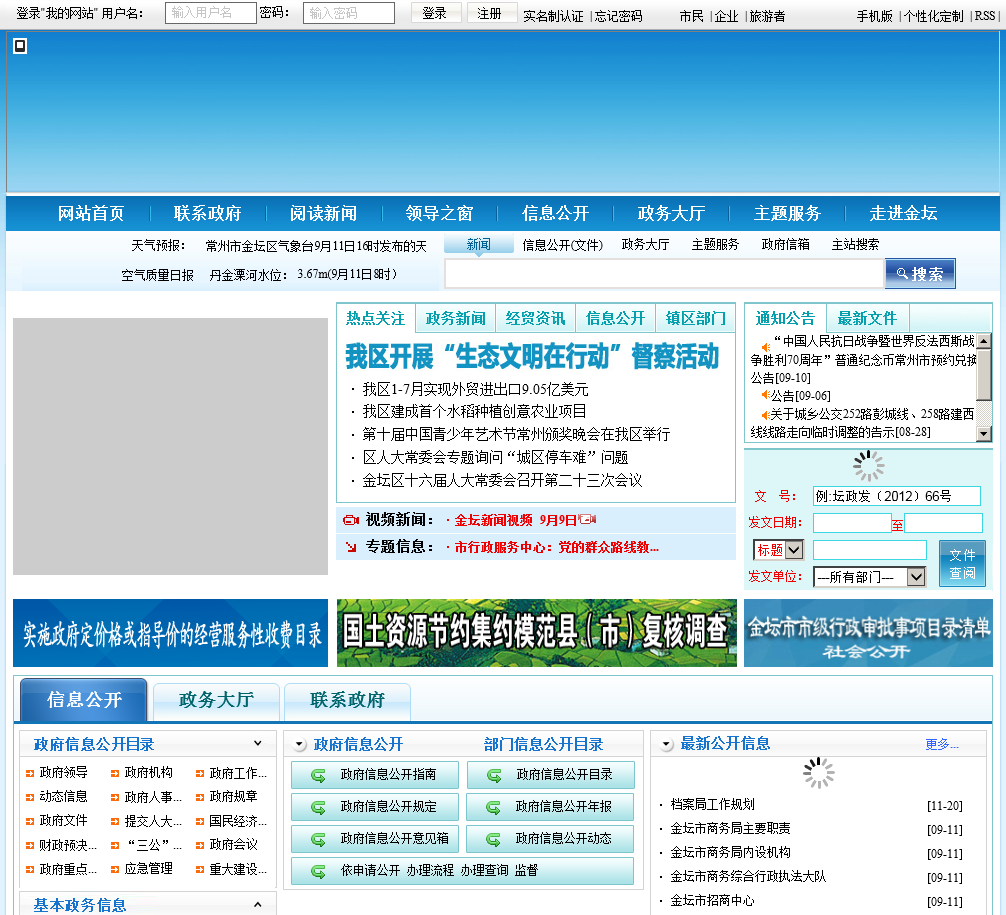Click orange arrow icon next to 政府领导
Viewport: 1006px width, 915px height.
pos(30,773)
